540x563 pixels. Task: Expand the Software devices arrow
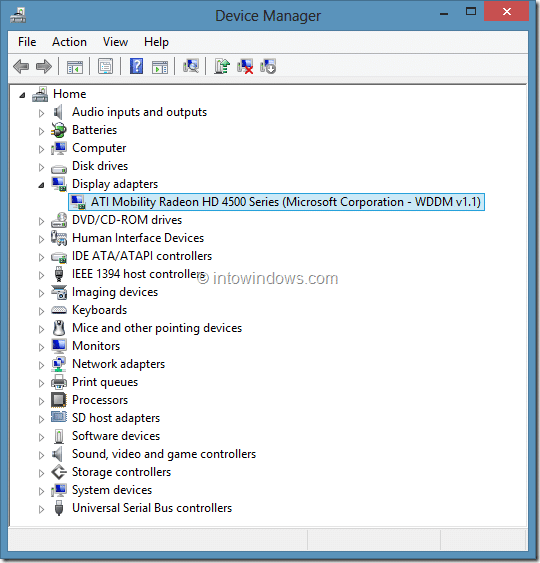point(41,437)
